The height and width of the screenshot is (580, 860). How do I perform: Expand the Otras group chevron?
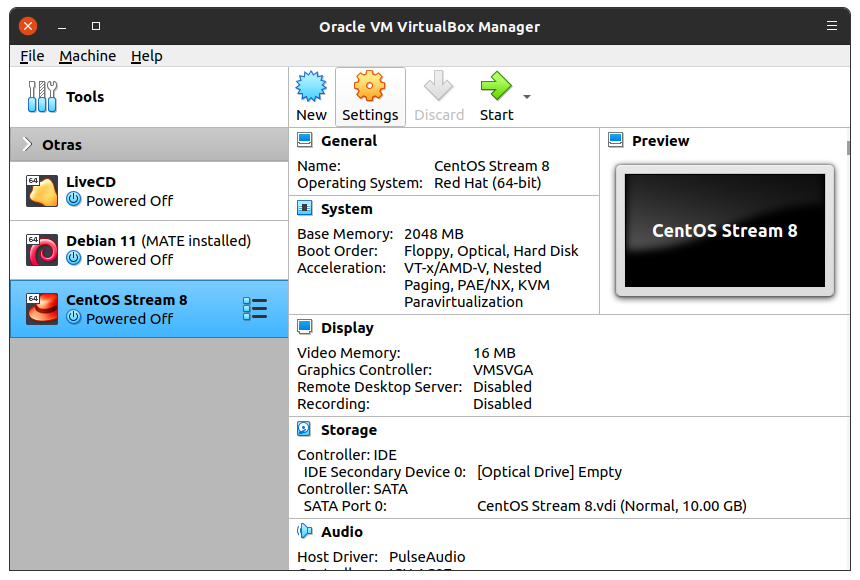(x=27, y=145)
